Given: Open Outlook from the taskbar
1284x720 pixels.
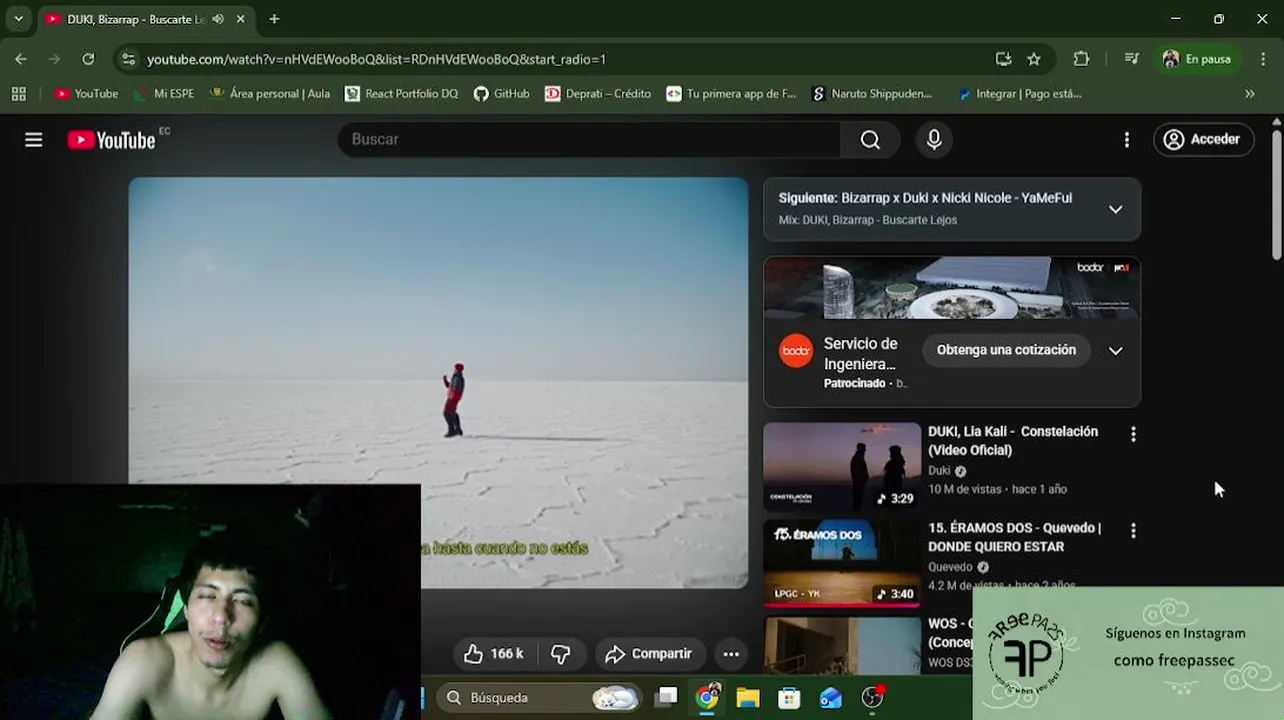Looking at the screenshot, I should 831,697.
